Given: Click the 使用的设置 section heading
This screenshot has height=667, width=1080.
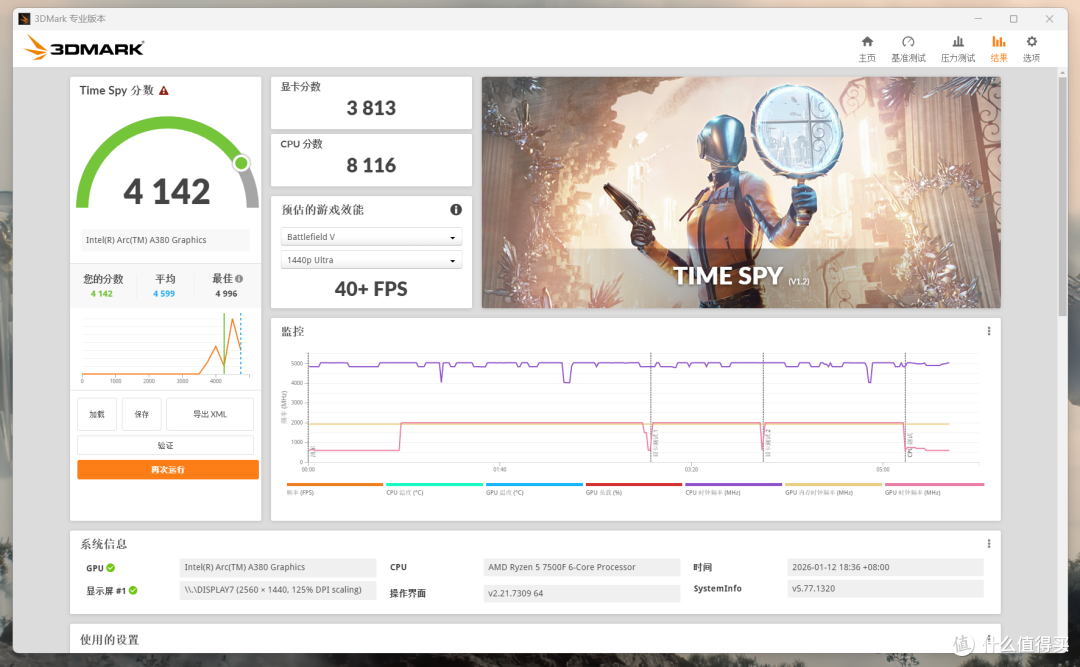Looking at the screenshot, I should [110, 640].
